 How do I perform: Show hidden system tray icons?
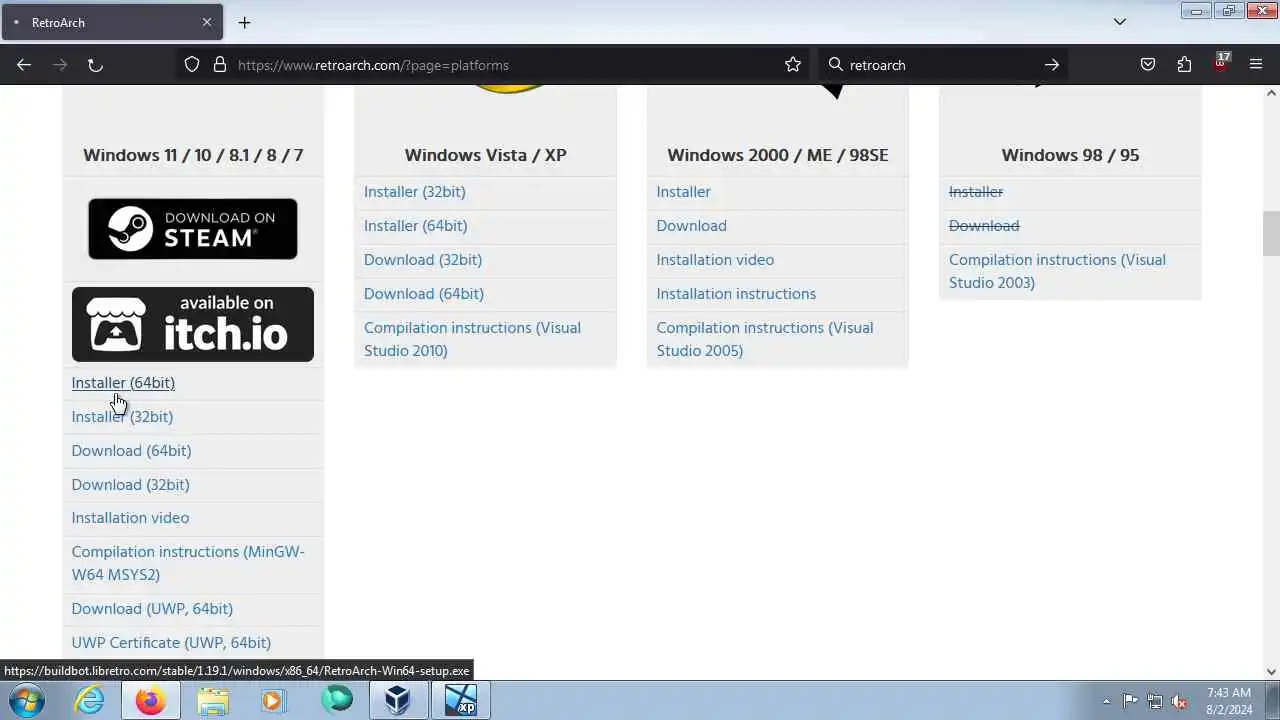point(1106,701)
